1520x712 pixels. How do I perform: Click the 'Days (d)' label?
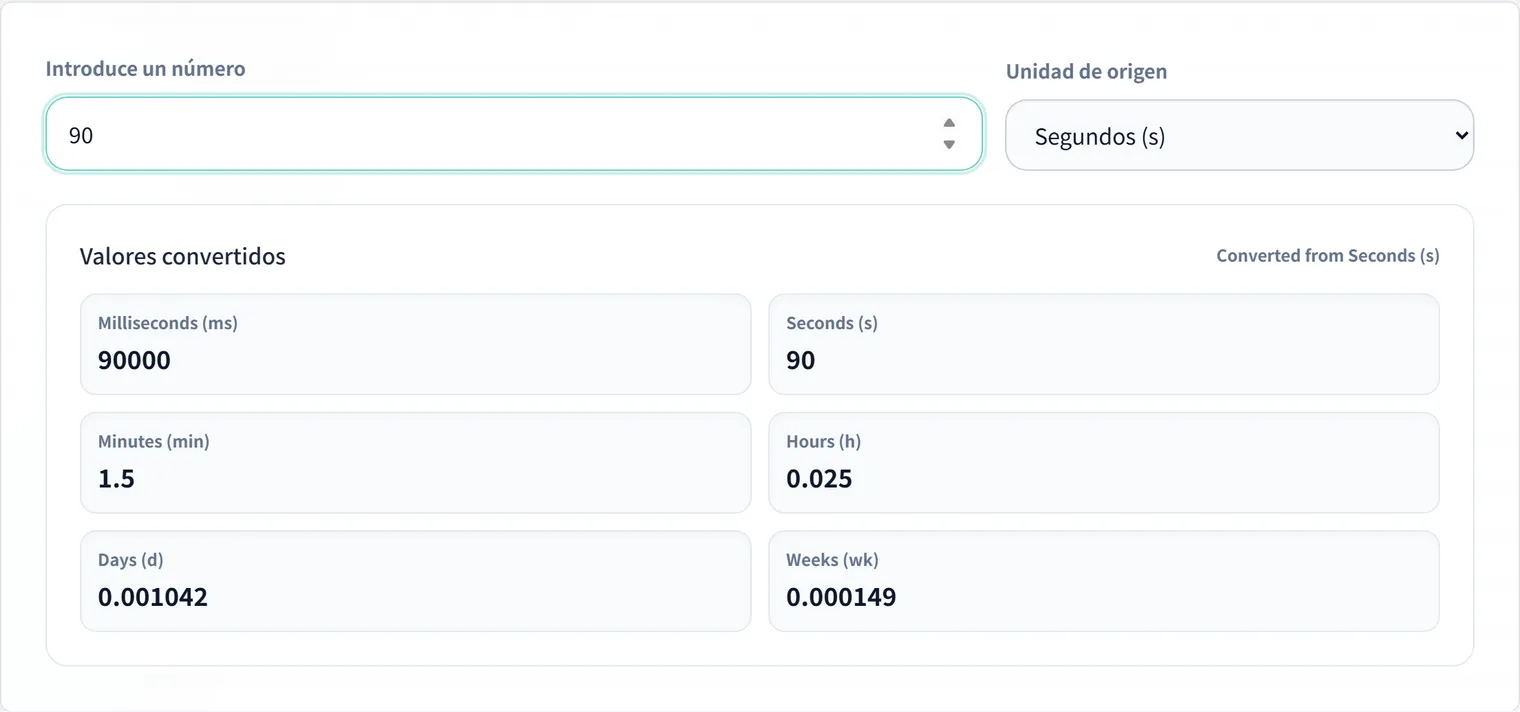coord(131,560)
